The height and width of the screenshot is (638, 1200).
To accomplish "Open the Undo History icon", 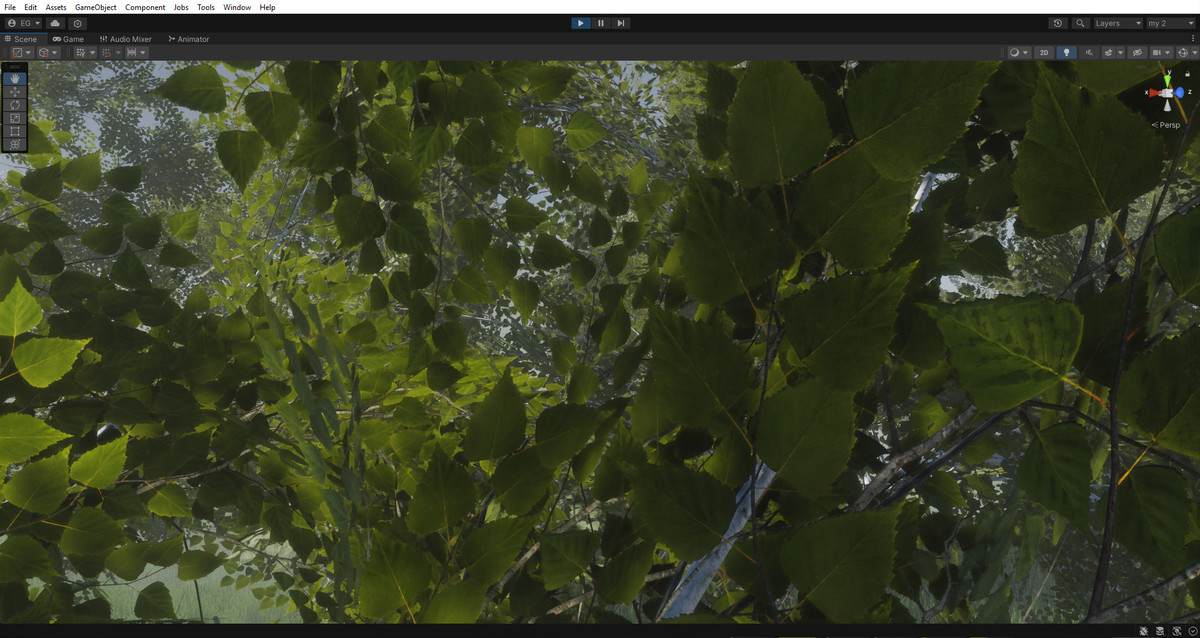I will tap(1058, 23).
